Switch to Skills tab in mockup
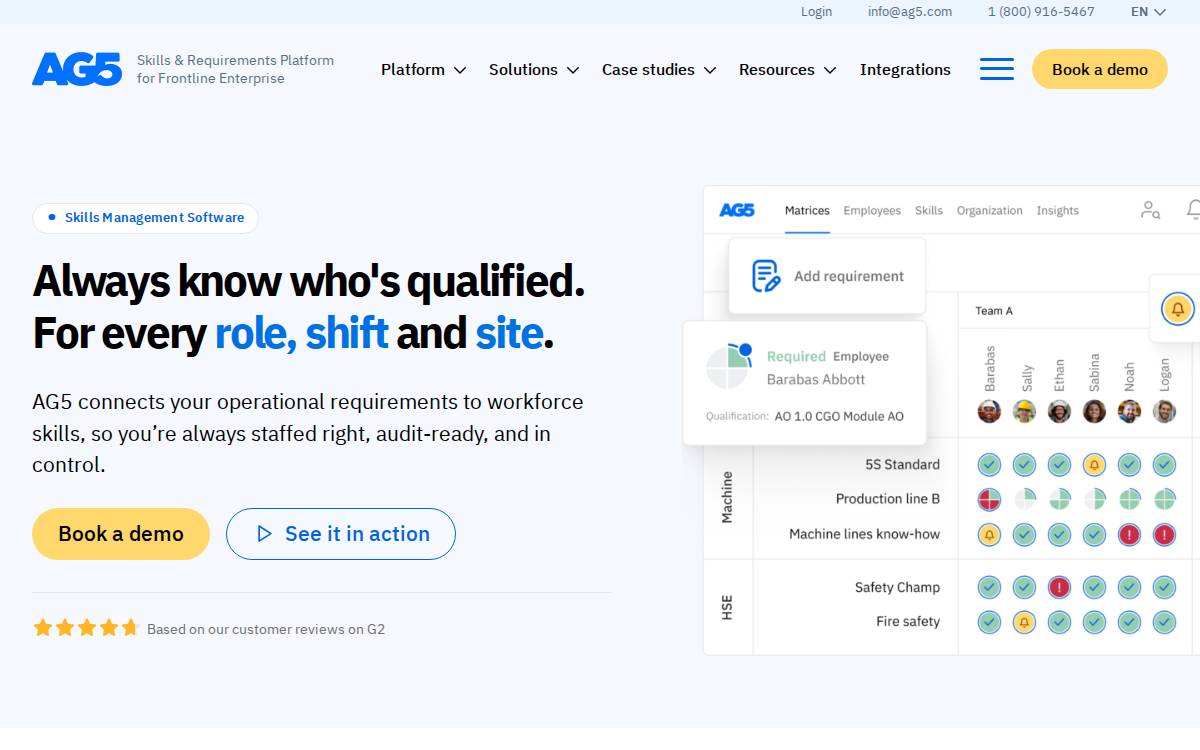The height and width of the screenshot is (750, 1200). click(x=929, y=210)
